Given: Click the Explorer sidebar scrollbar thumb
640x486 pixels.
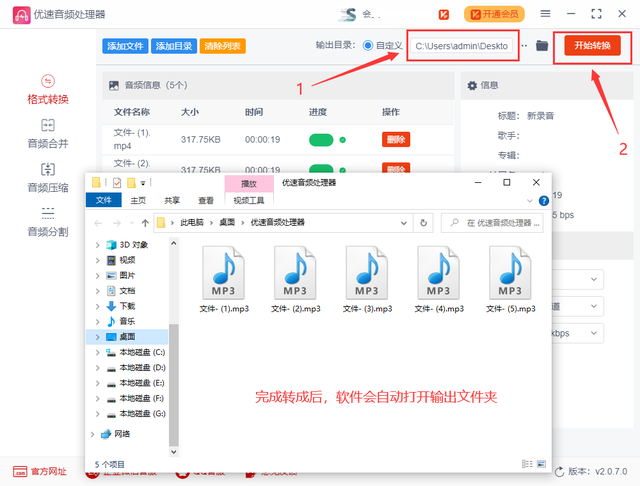Looking at the screenshot, I should pos(173,385).
